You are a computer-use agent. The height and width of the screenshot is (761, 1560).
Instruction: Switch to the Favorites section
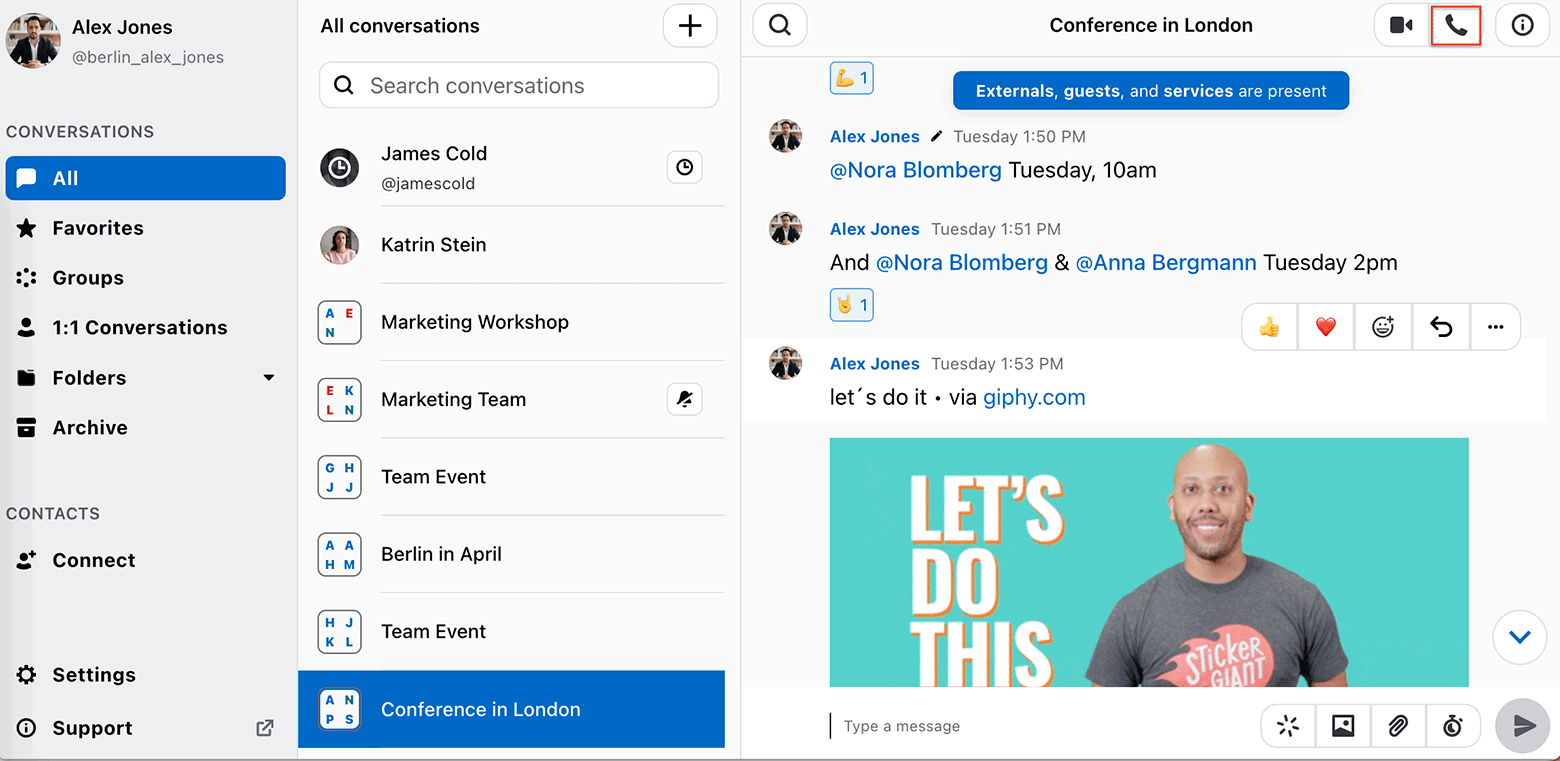[98, 228]
